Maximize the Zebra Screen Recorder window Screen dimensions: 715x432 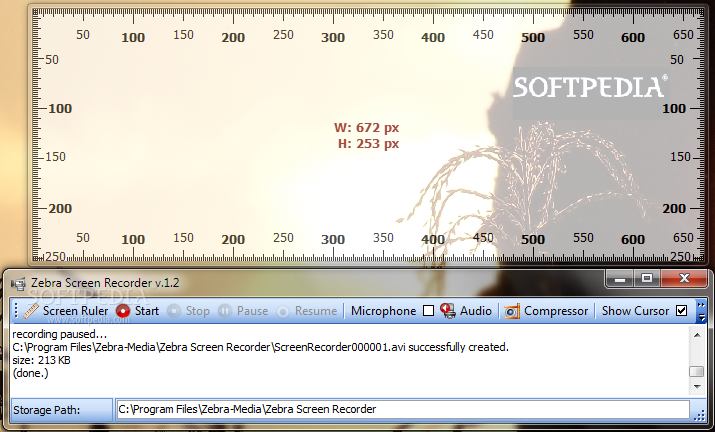[647, 278]
